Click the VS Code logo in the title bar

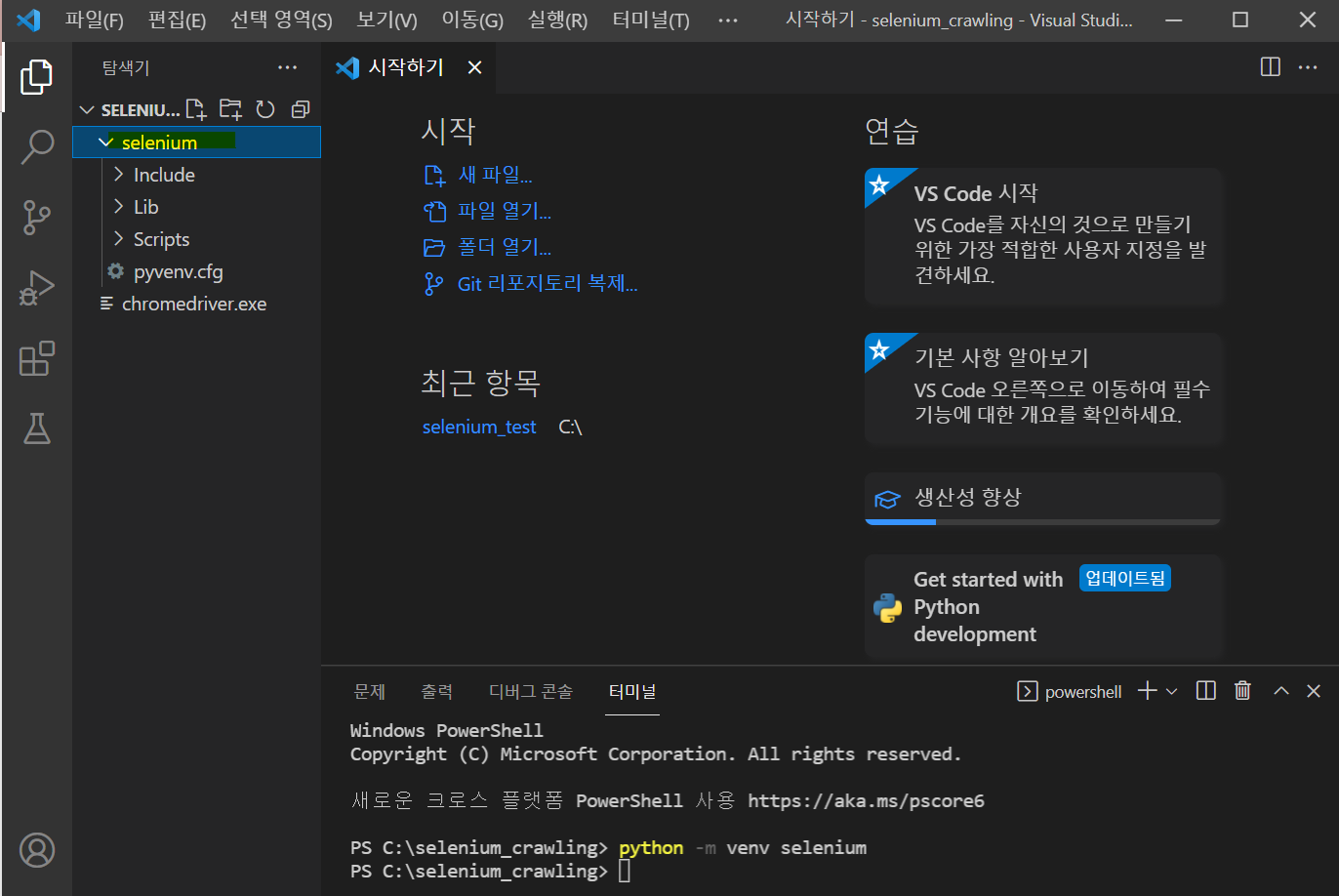[x=29, y=20]
